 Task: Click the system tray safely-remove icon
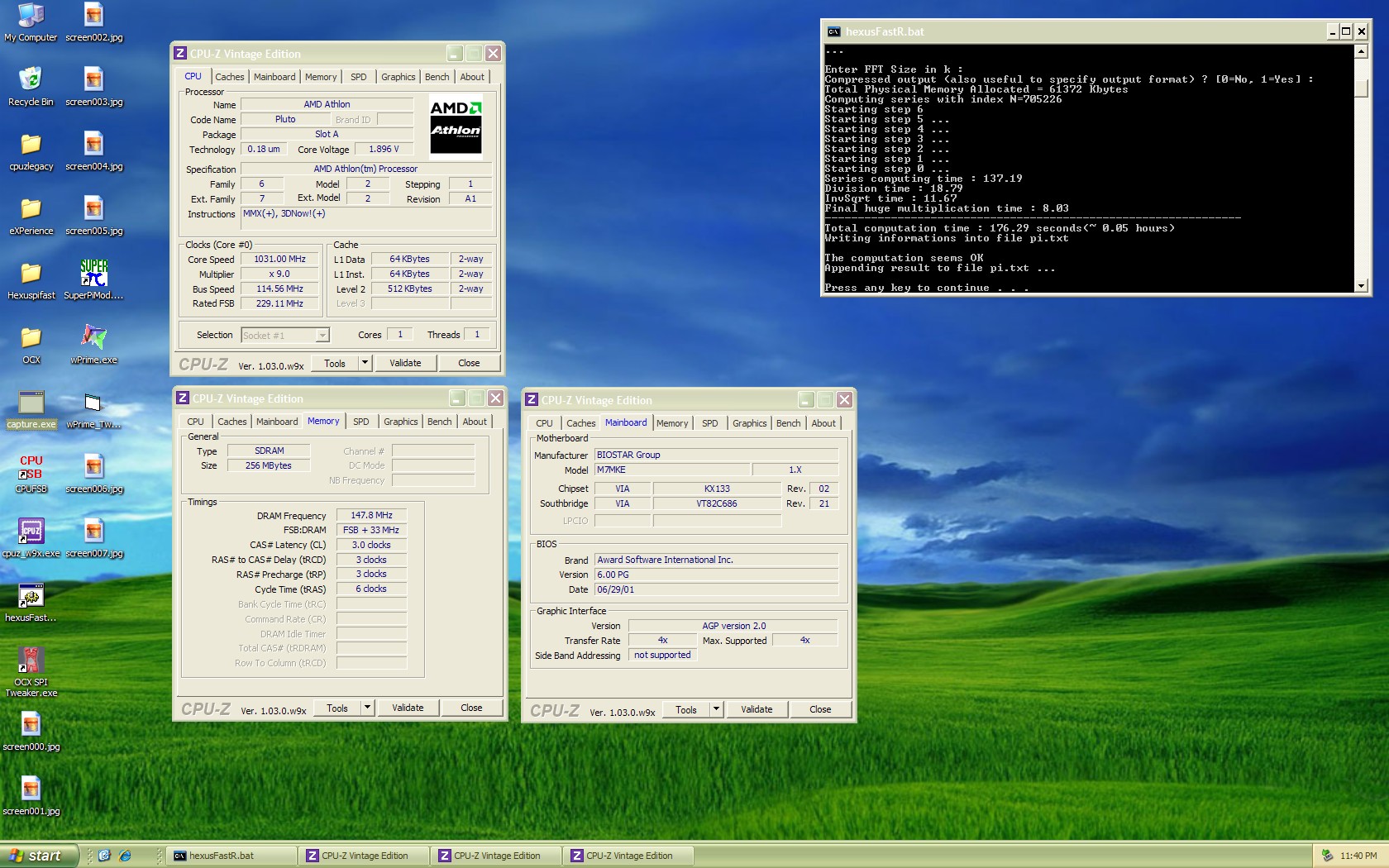pos(1327,856)
